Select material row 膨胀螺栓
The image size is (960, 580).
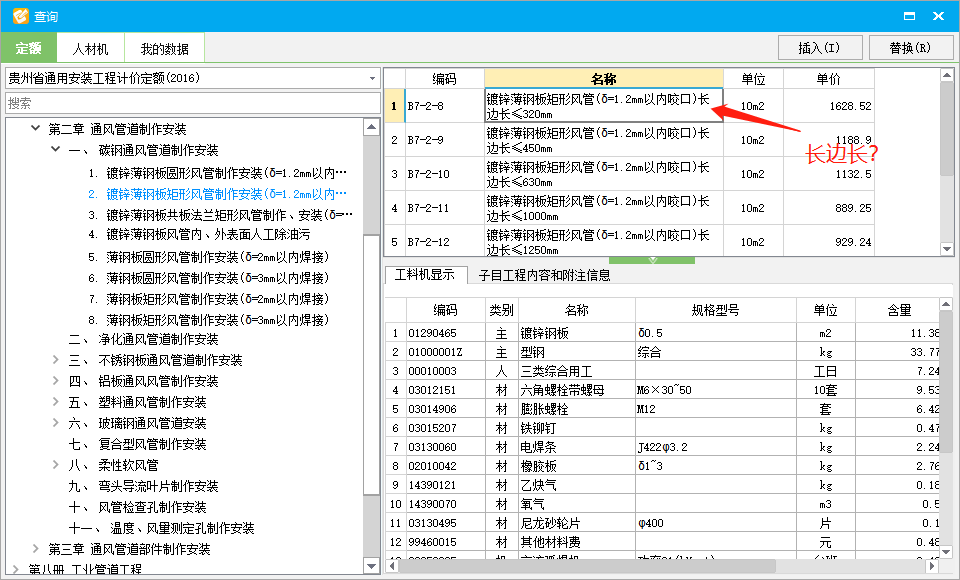coord(662,409)
